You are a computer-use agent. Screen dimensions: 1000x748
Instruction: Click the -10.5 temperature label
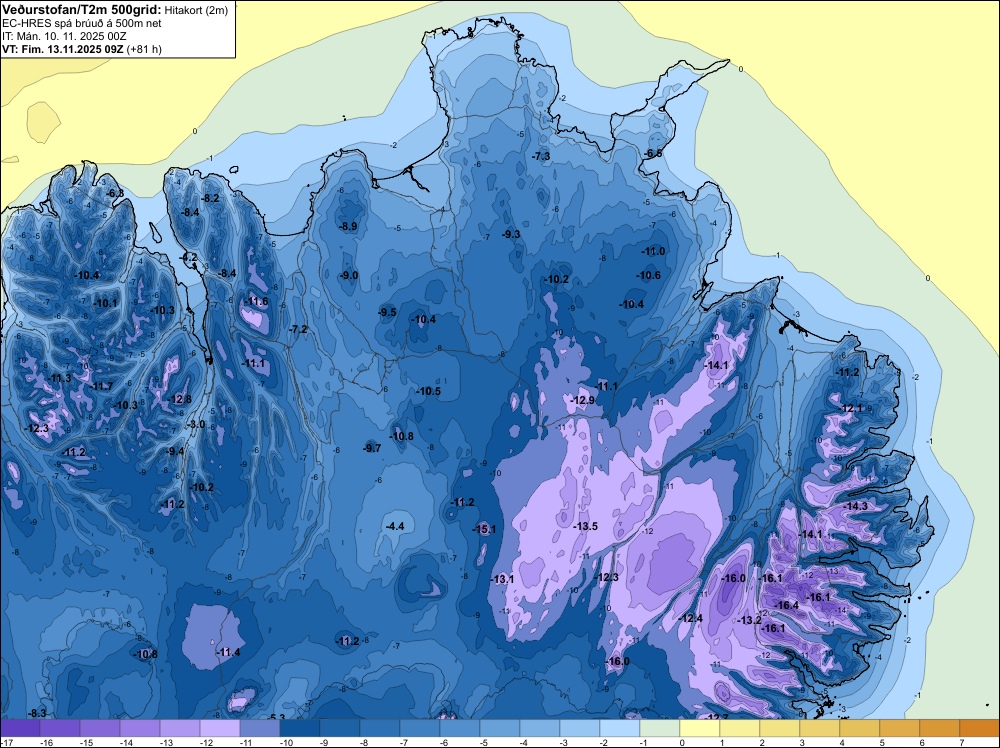point(428,391)
